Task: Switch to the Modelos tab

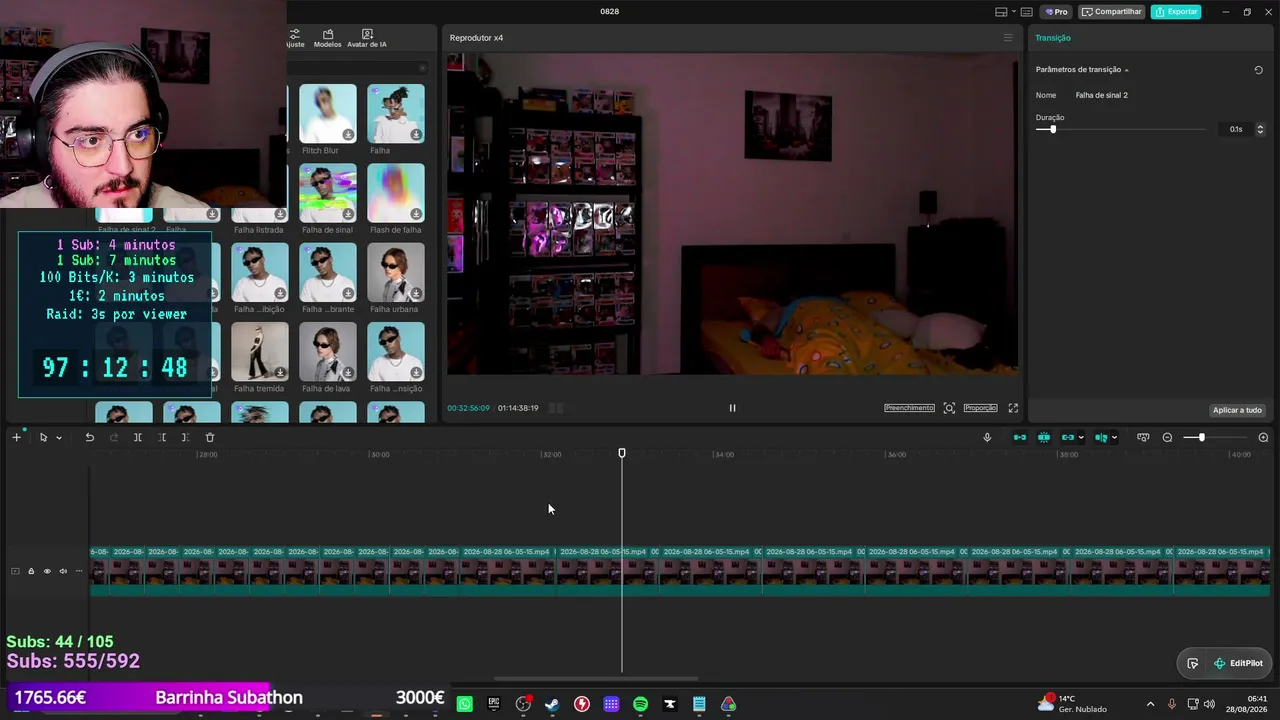Action: 327,38
